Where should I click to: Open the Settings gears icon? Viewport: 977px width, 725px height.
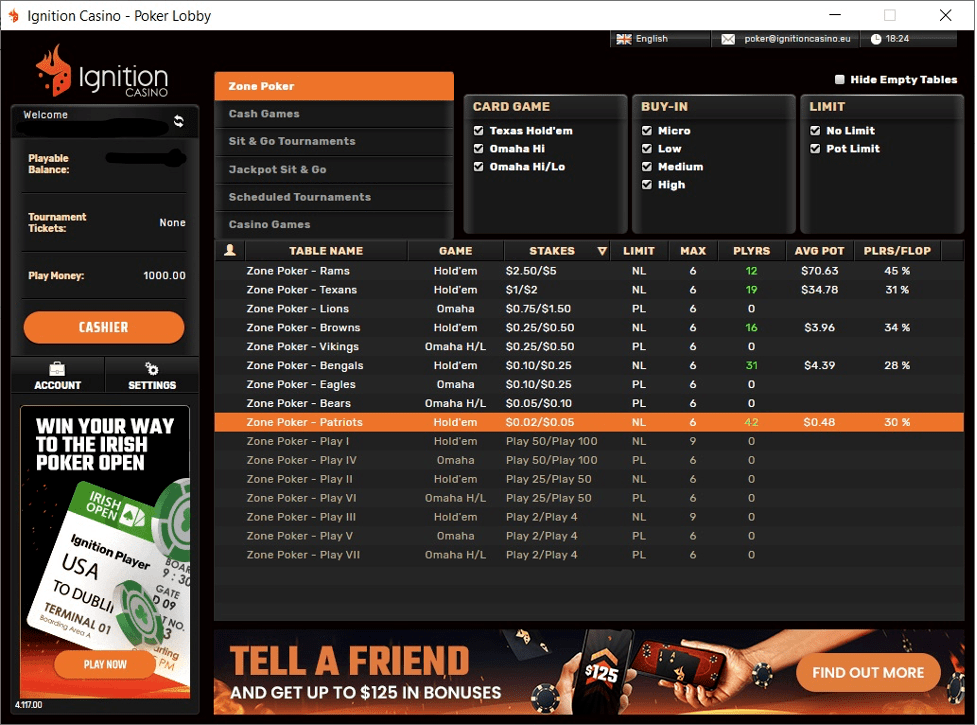[x=151, y=369]
